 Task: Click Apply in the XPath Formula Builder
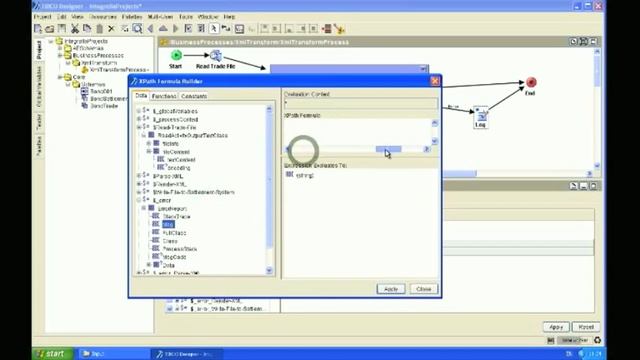tap(391, 289)
